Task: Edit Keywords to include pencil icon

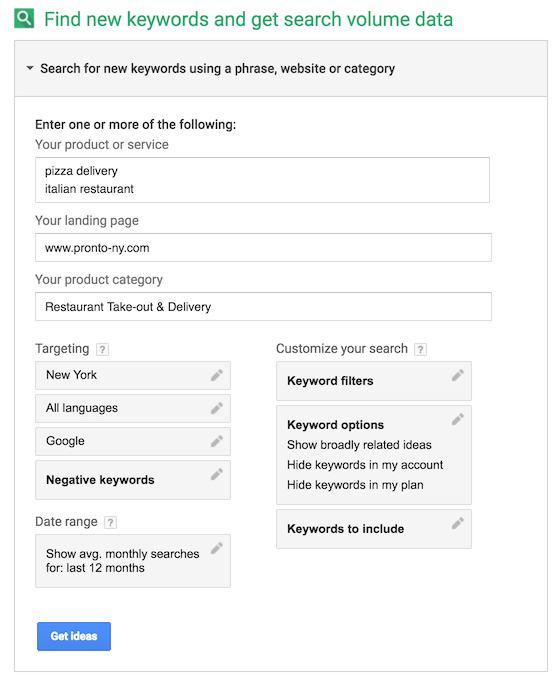Action: coord(458,523)
